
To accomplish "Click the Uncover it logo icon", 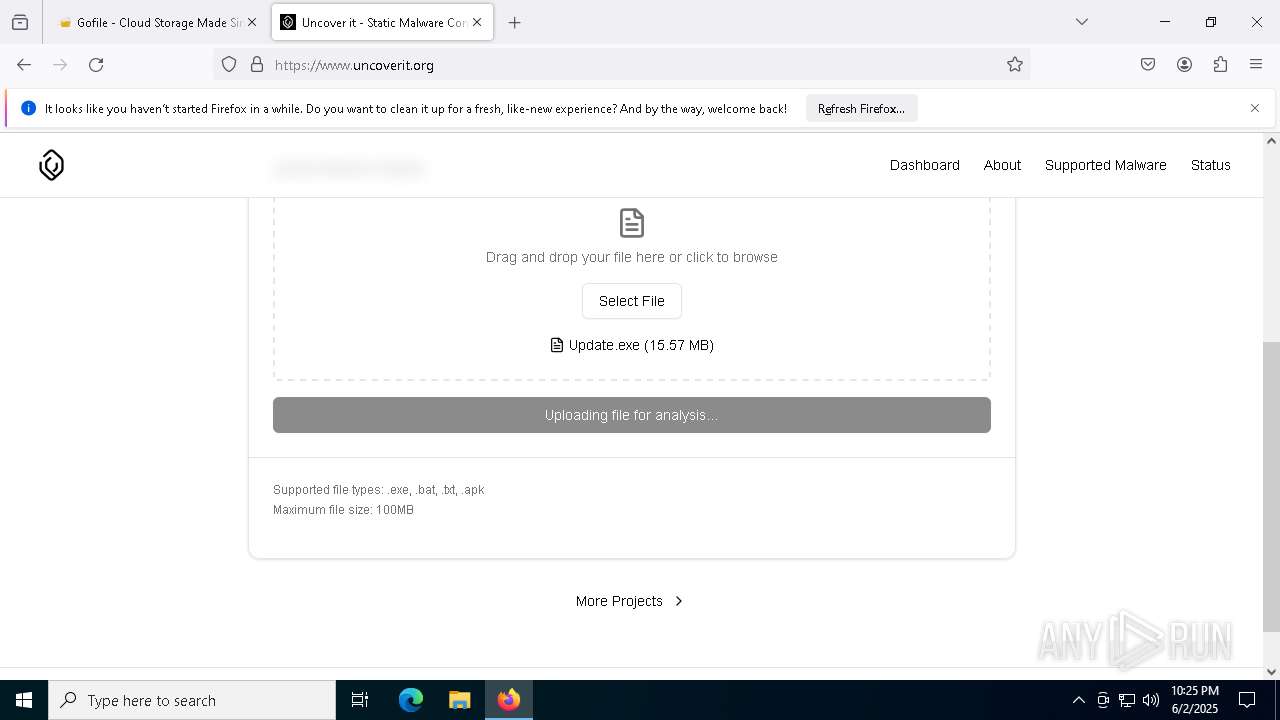I will (x=51, y=165).
